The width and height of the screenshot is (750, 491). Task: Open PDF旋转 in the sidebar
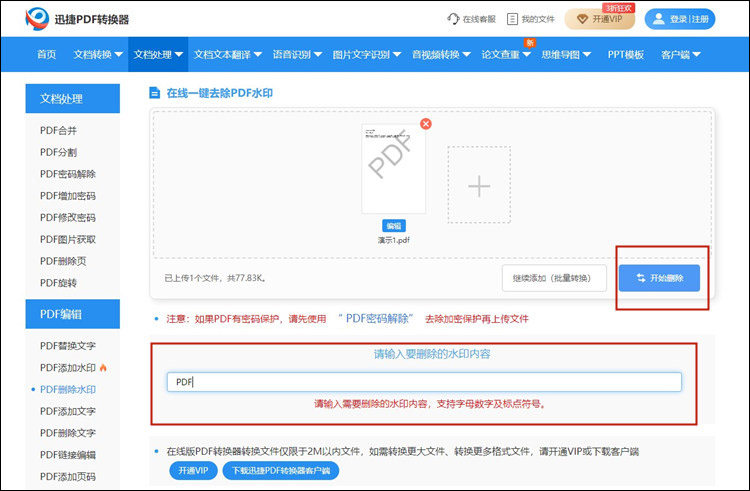(x=58, y=283)
